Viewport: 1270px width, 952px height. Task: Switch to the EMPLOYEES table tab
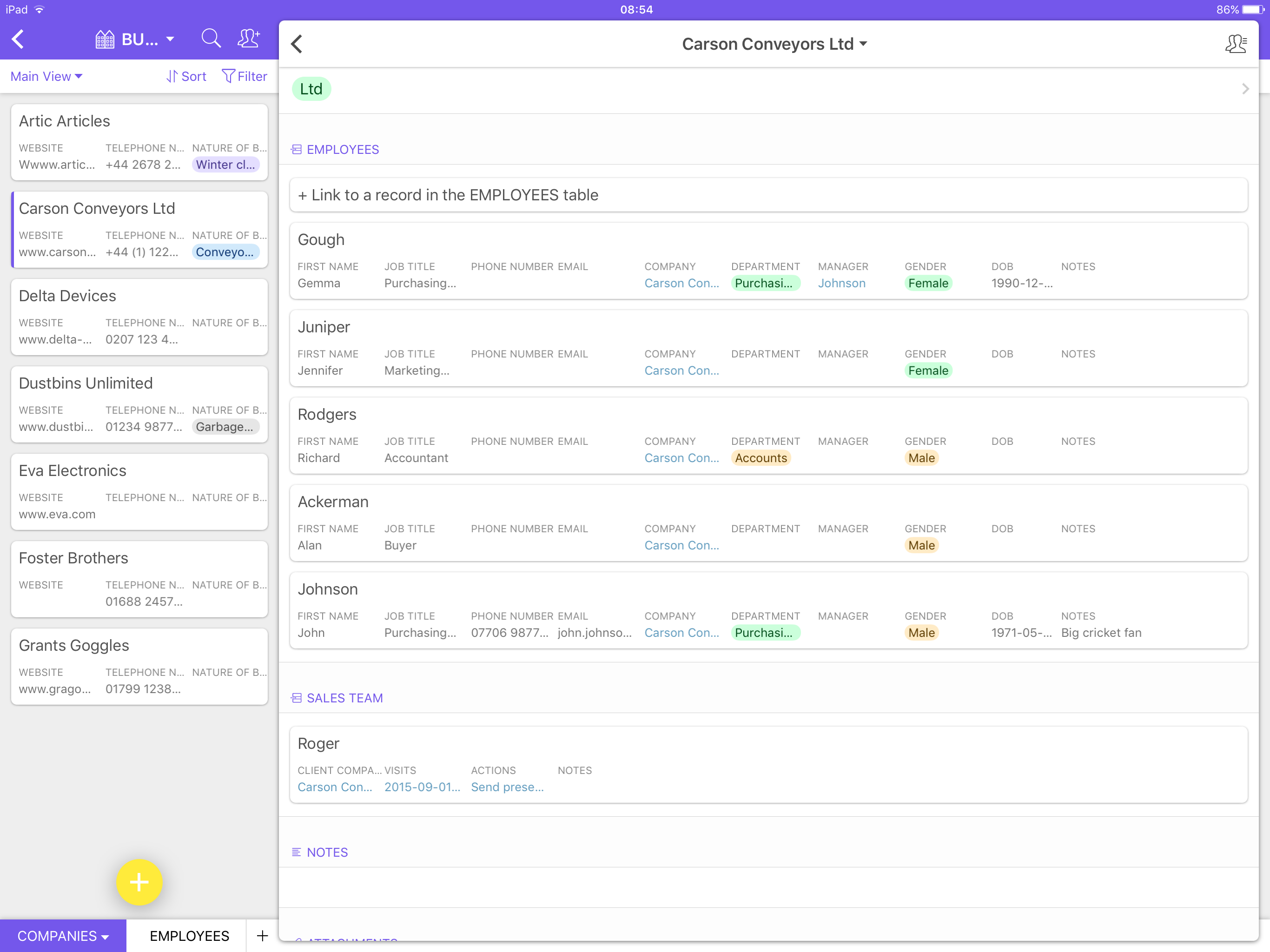click(x=189, y=935)
